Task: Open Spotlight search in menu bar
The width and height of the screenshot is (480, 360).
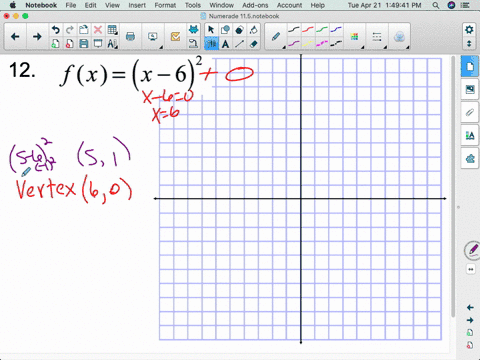Action: coord(436,5)
